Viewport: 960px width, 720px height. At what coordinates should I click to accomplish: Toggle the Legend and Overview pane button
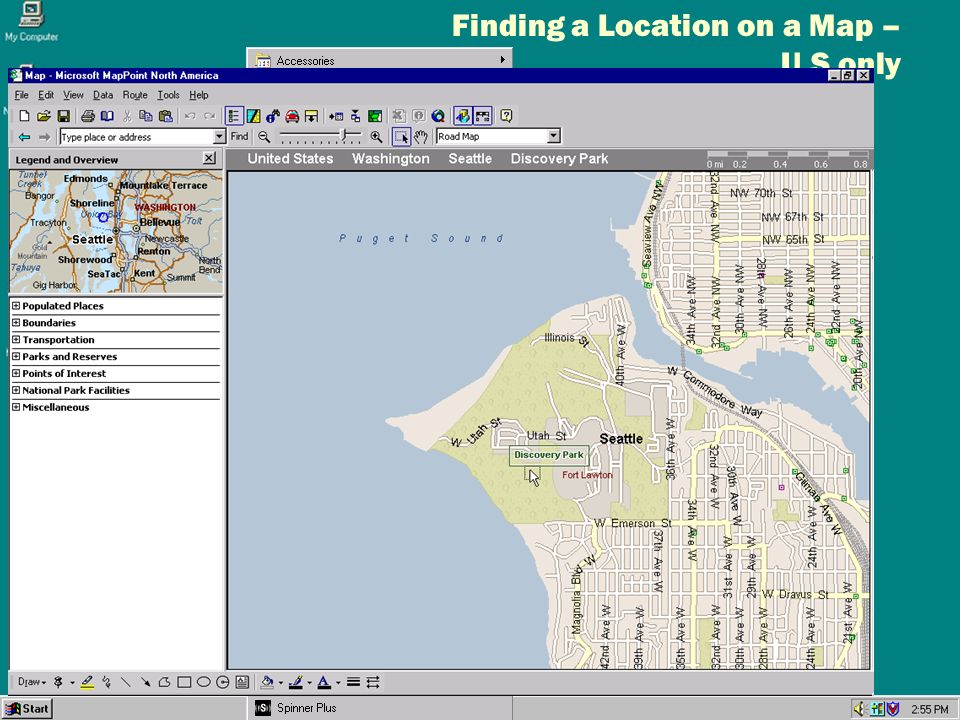[234, 116]
